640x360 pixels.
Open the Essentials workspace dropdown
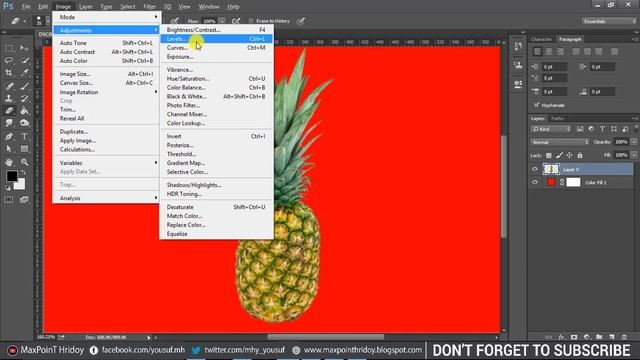(609, 21)
